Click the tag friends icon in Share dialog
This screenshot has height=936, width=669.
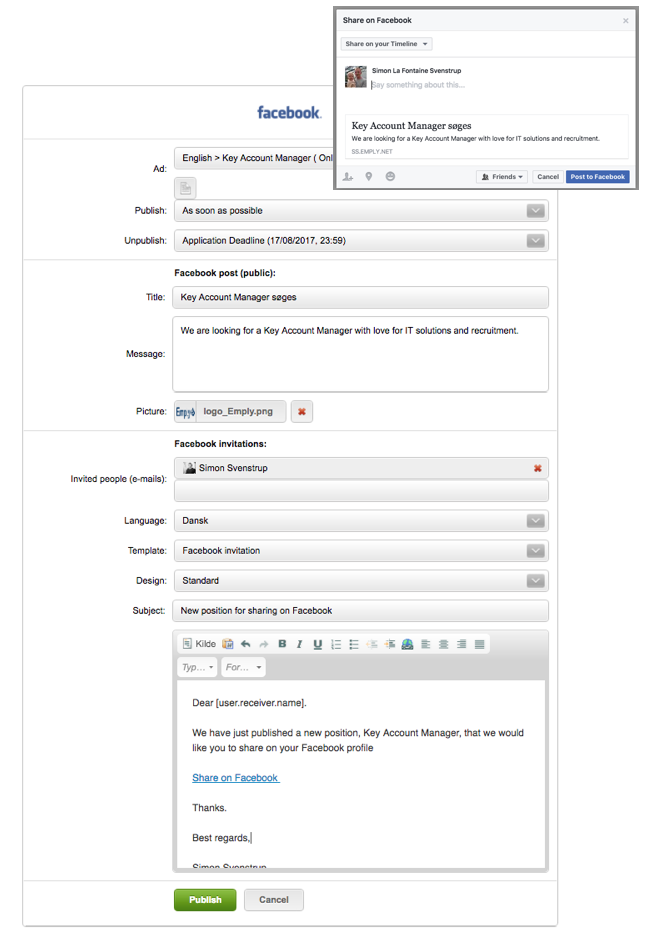pyautogui.click(x=348, y=177)
